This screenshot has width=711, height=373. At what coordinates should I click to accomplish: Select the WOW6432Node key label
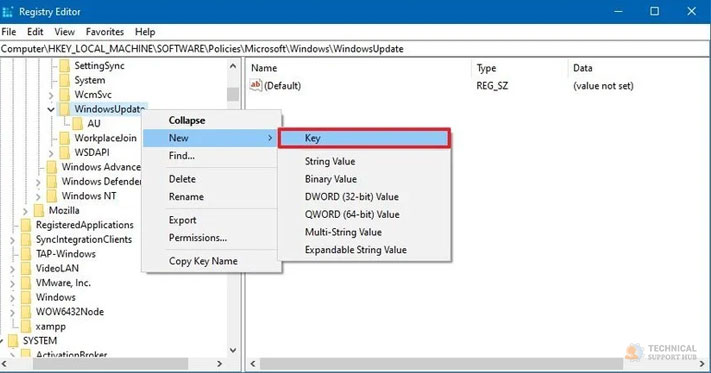(x=70, y=312)
